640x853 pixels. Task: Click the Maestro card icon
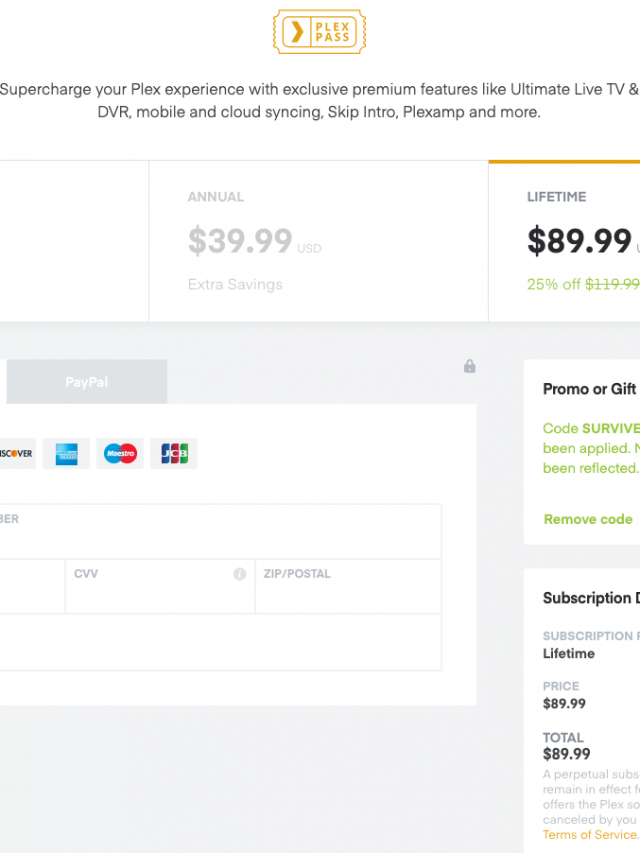(120, 453)
